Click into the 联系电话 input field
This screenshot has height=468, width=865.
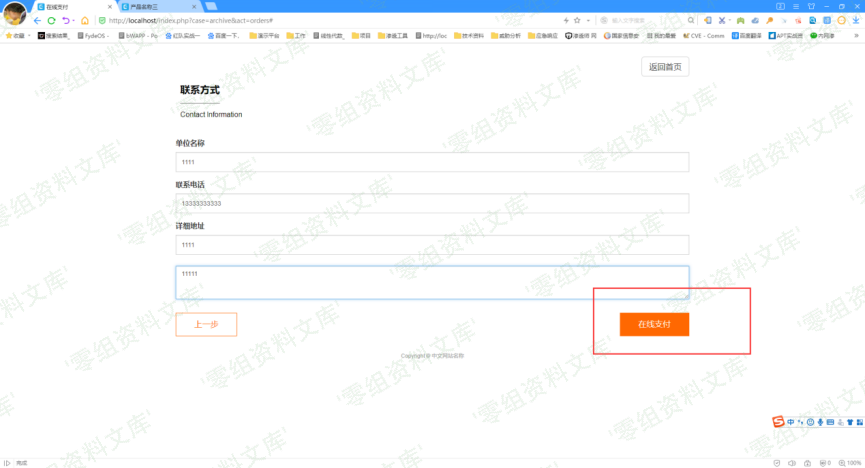432,203
